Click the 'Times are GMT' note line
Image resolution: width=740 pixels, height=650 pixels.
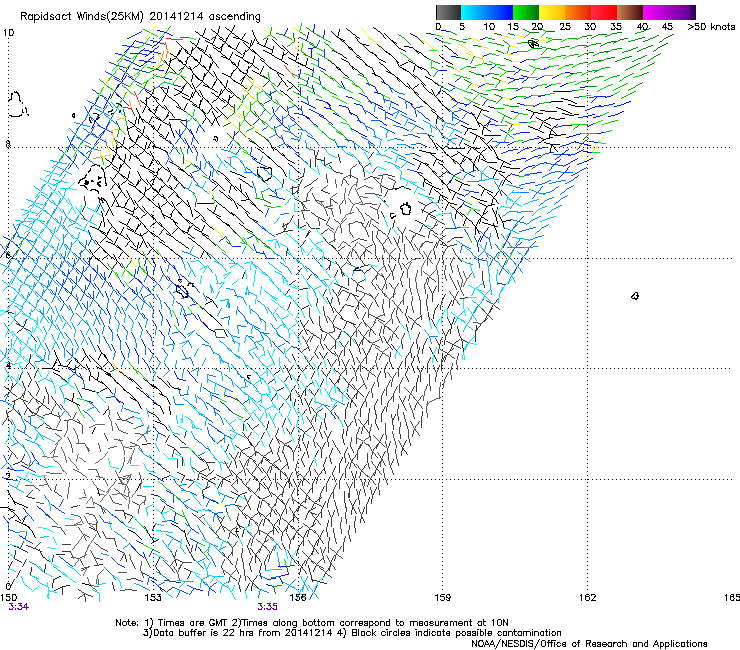tap(312, 623)
